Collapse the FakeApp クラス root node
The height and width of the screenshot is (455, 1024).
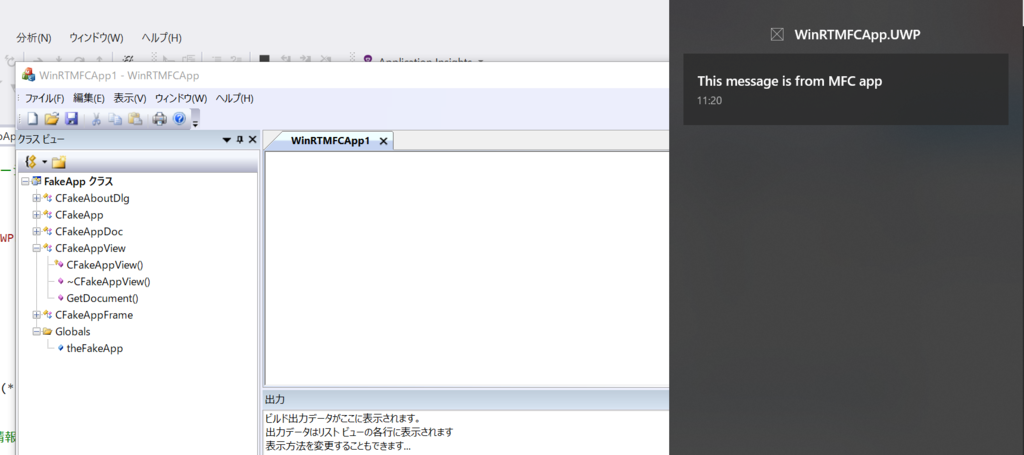[x=25, y=181]
